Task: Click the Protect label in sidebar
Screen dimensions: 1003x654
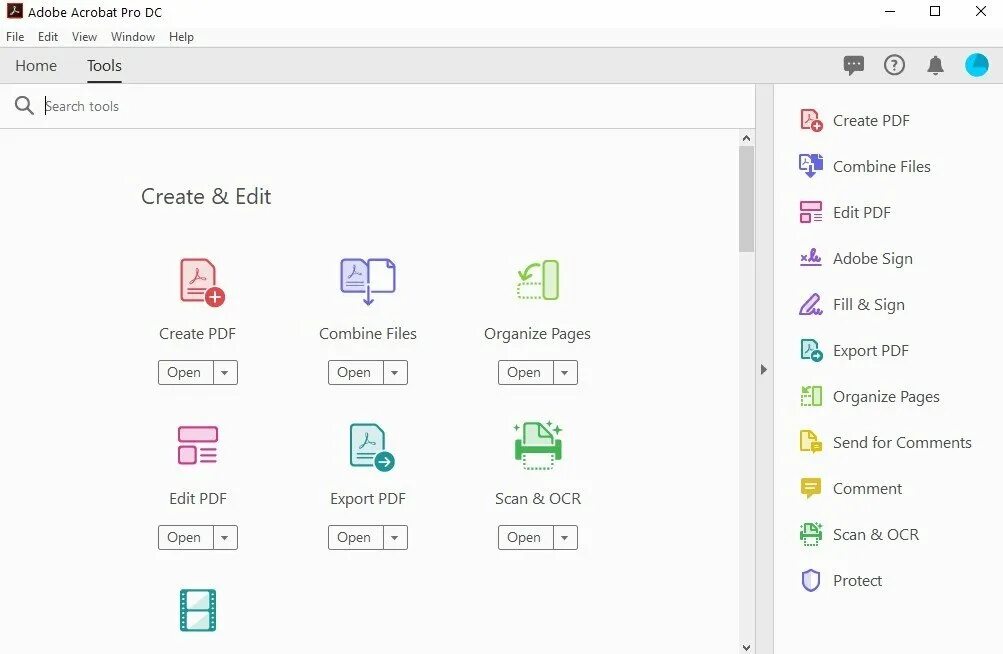Action: 857,580
